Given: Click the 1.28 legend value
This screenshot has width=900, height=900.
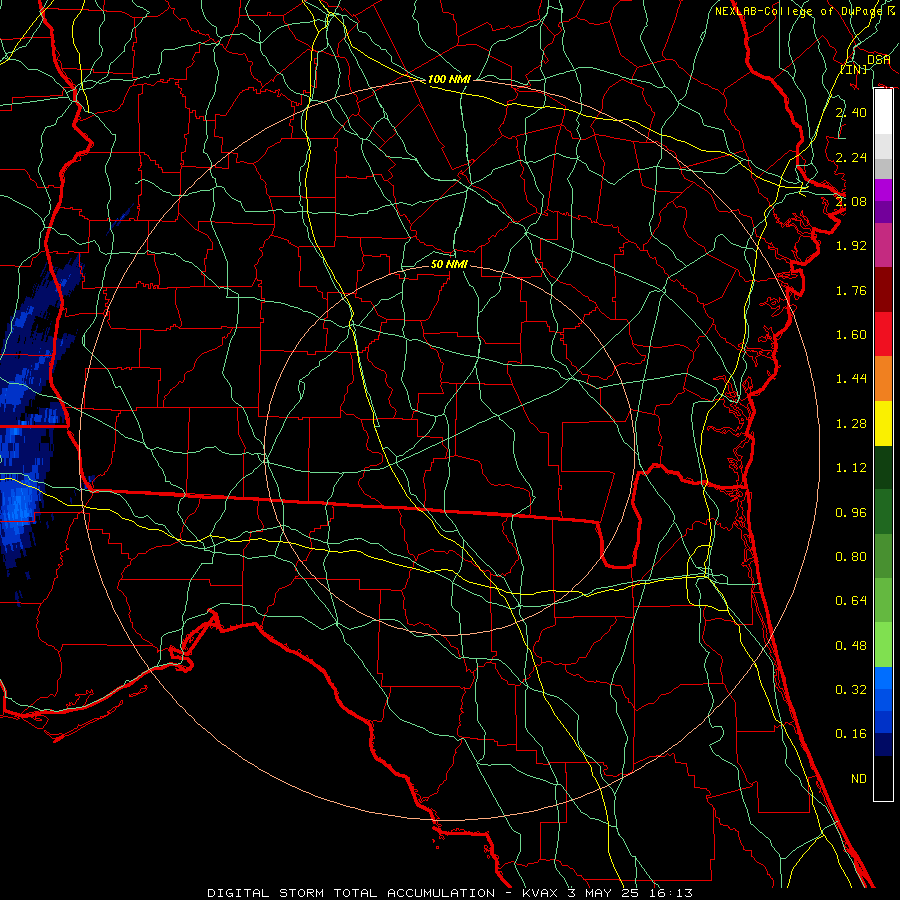Looking at the screenshot, I should [851, 424].
